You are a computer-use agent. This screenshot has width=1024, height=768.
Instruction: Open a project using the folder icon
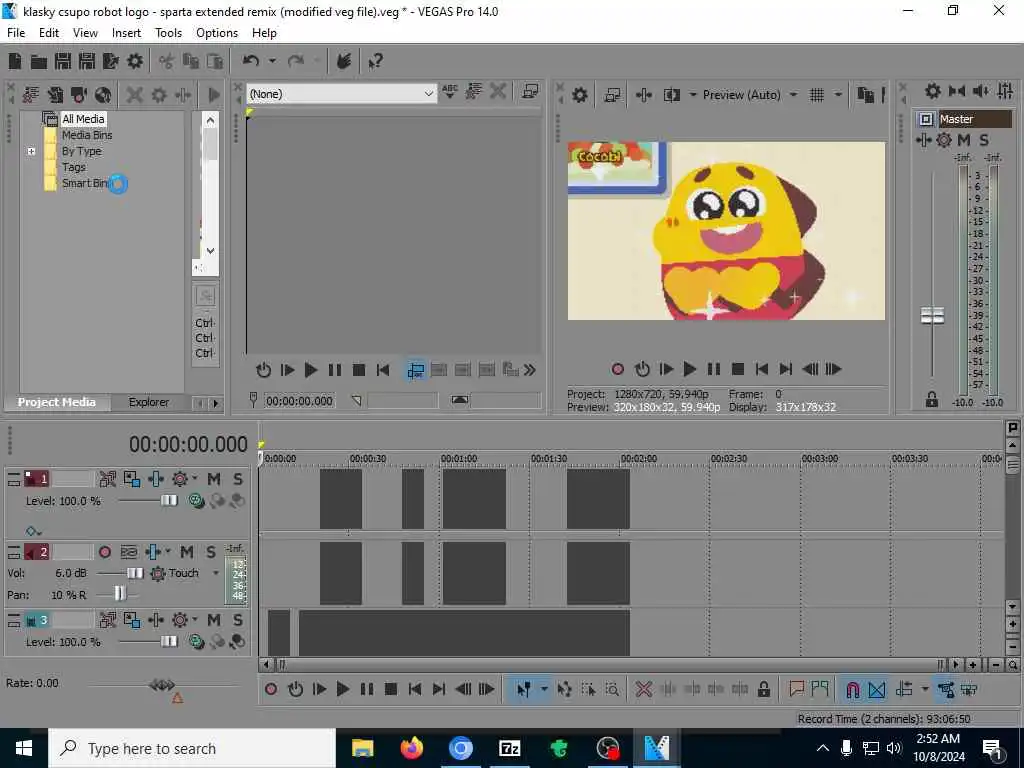coord(39,61)
